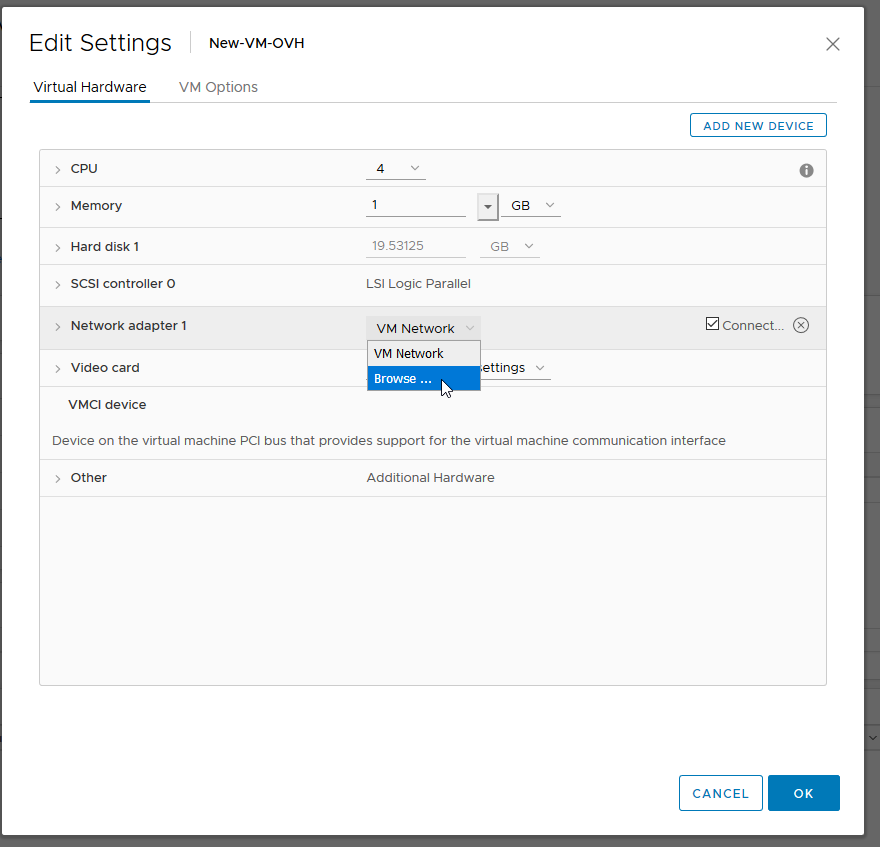
Task: Expand the SCSI controller 0 section
Action: point(58,284)
